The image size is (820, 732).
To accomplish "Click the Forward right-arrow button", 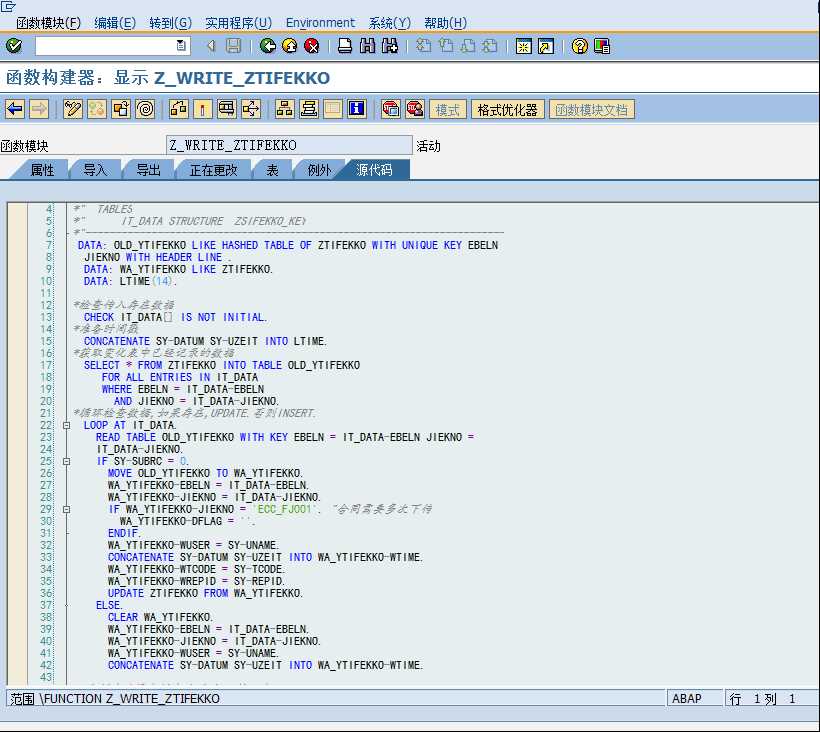I will (x=39, y=109).
